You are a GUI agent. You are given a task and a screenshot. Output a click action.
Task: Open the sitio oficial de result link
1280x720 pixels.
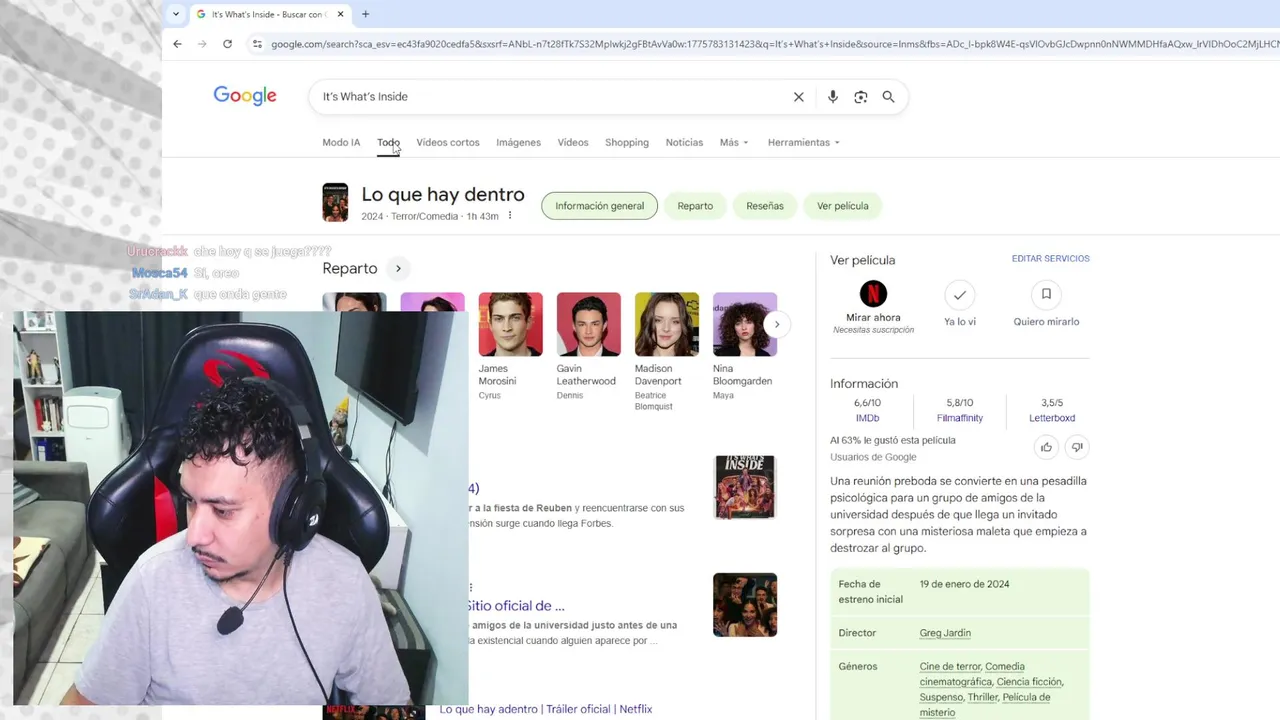(517, 605)
